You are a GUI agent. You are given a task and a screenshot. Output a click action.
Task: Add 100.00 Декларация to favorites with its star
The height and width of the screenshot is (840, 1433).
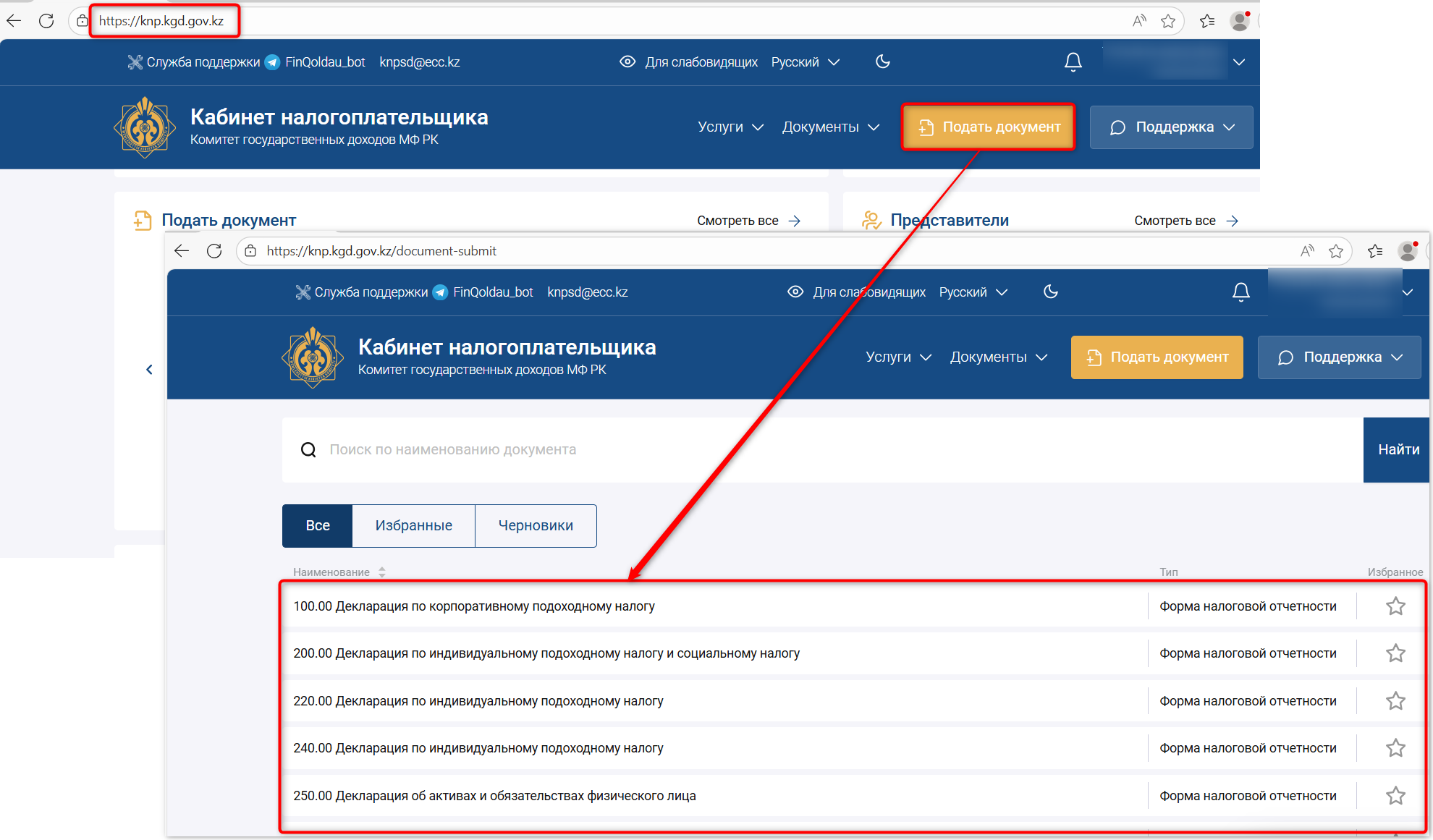(1395, 606)
